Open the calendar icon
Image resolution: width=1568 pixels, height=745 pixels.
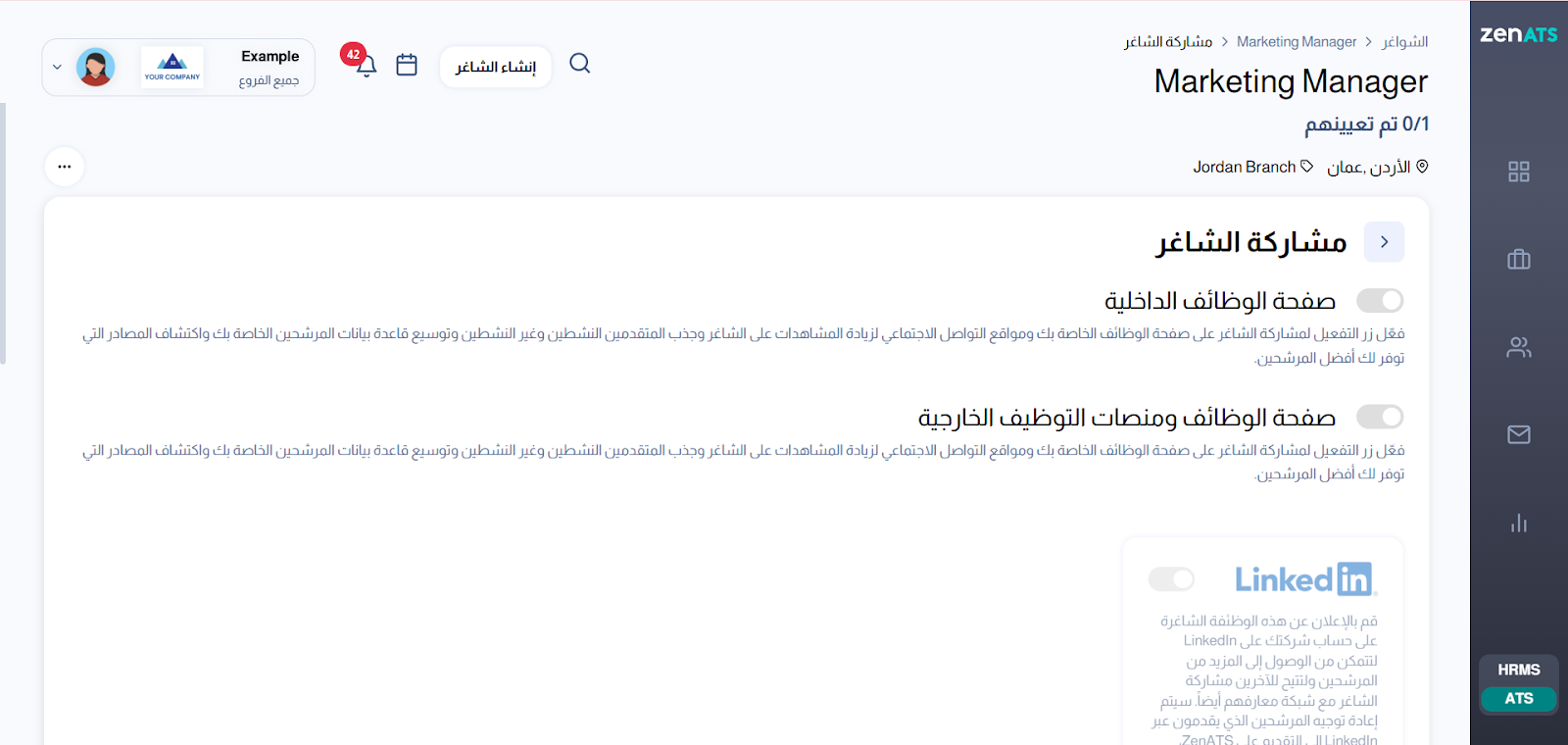[x=407, y=65]
